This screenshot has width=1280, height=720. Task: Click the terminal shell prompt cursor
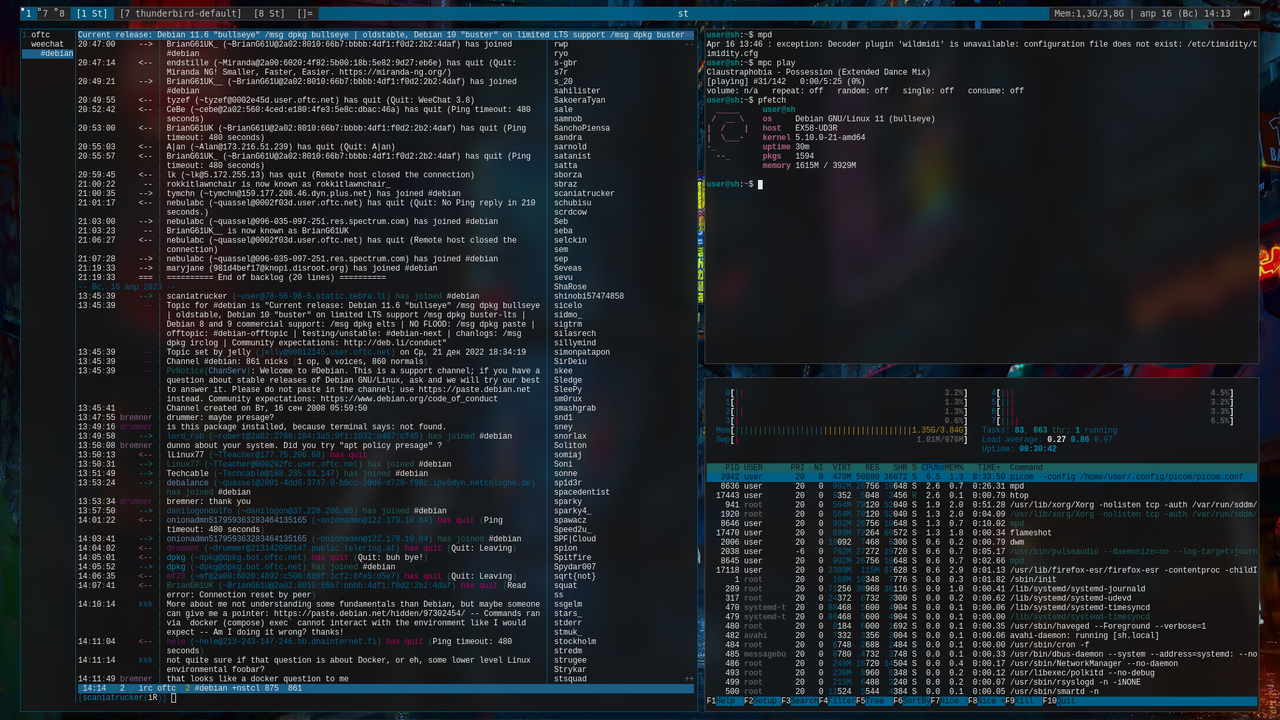tap(760, 184)
